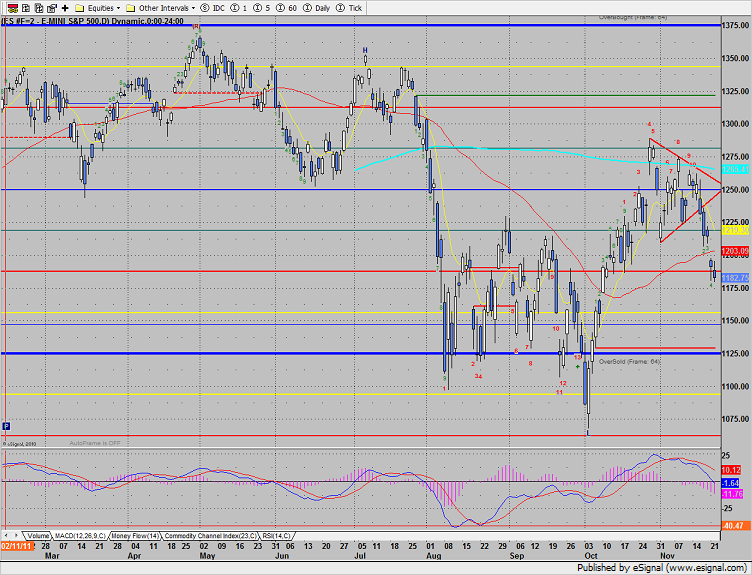Click the blue L low marker in October
752x575 pixels.
click(588, 433)
